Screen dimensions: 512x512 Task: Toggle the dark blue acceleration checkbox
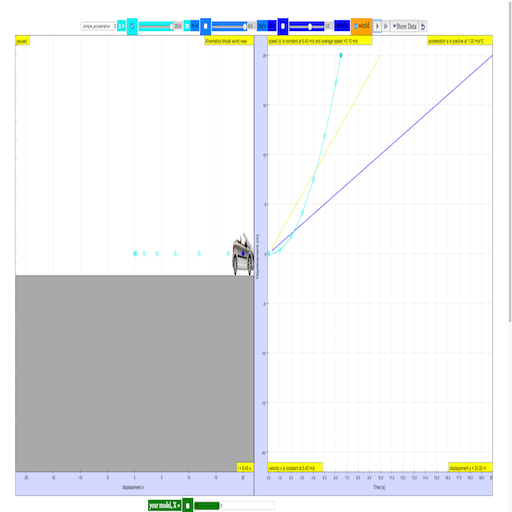[x=283, y=26]
